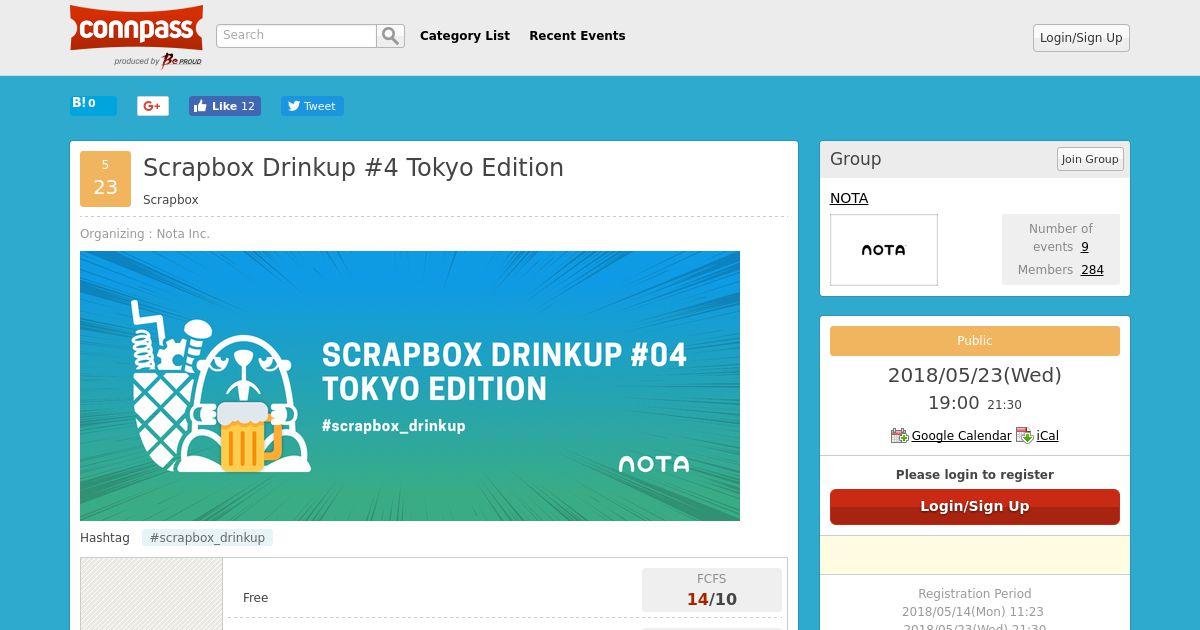The image size is (1200, 630).
Task: Click the Join Group button
Action: pyautogui.click(x=1090, y=159)
